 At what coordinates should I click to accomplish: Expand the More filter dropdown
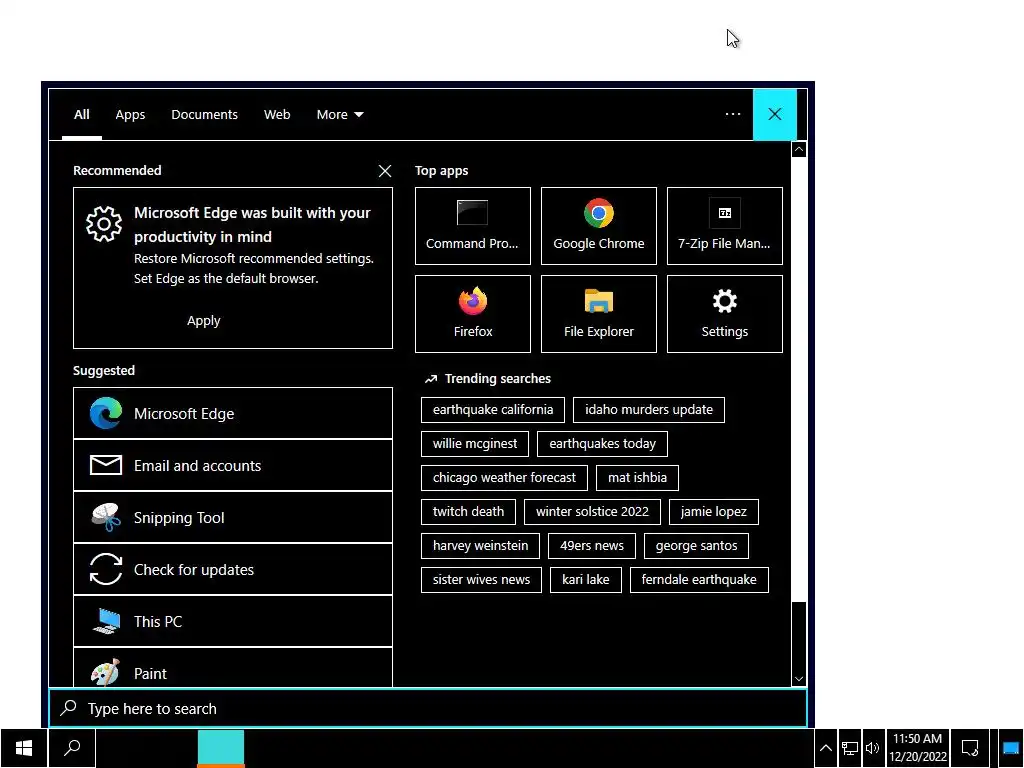(x=340, y=115)
